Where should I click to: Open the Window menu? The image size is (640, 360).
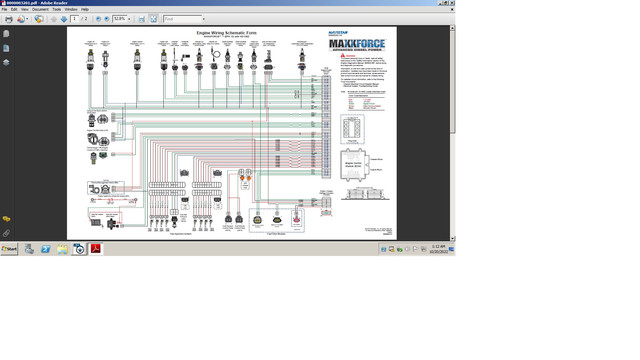click(71, 9)
